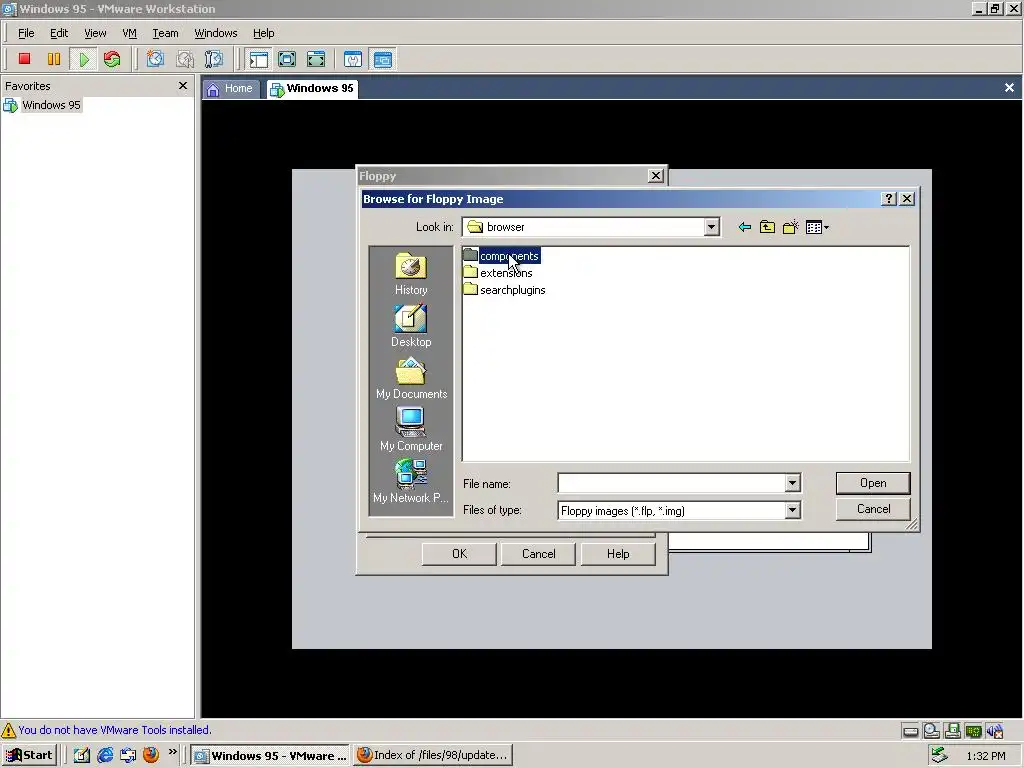
Task: Click the Firefox quick launch icon
Action: 151,755
